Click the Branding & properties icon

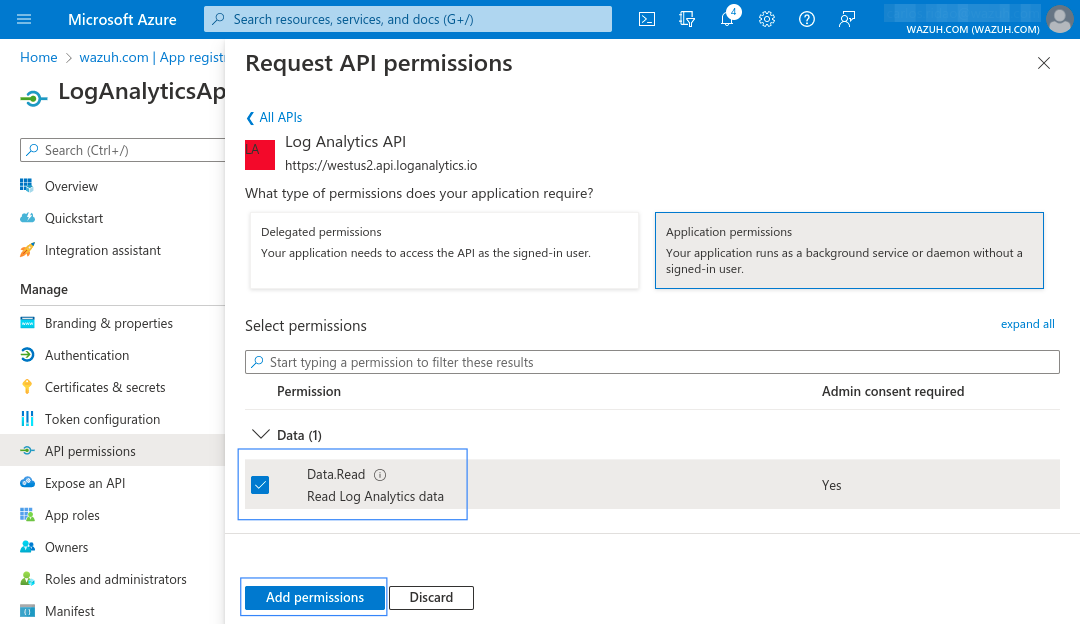point(27,323)
